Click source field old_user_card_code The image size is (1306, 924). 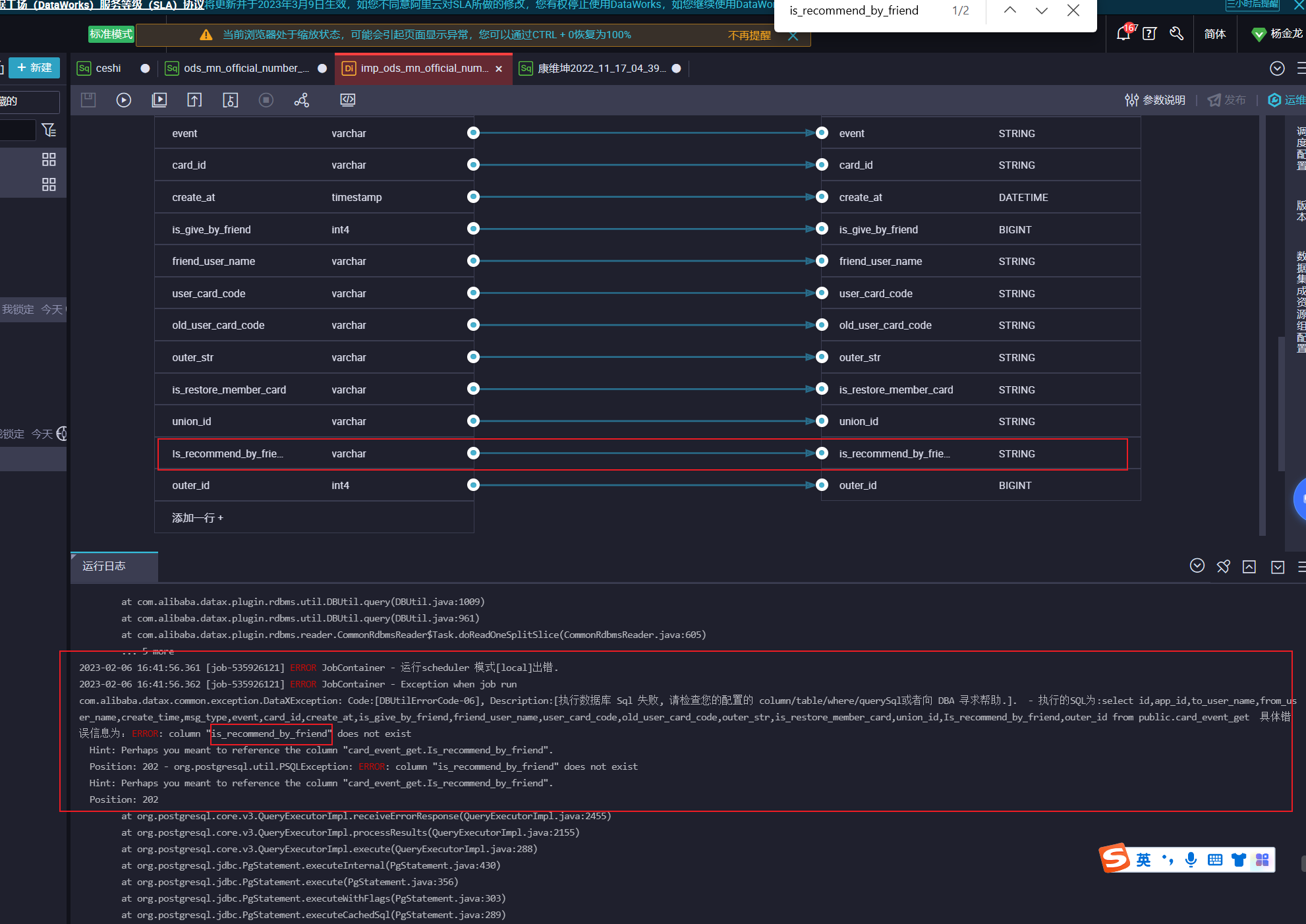[218, 325]
